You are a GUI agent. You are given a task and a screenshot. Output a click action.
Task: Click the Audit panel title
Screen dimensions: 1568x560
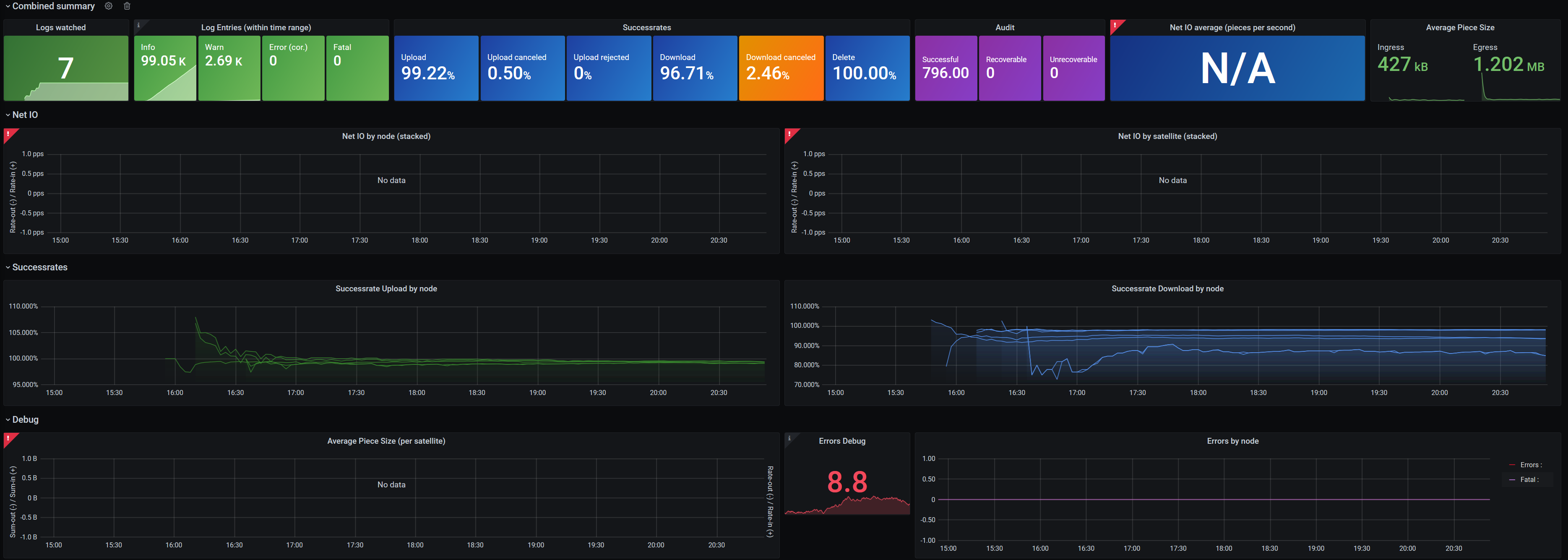click(1004, 27)
